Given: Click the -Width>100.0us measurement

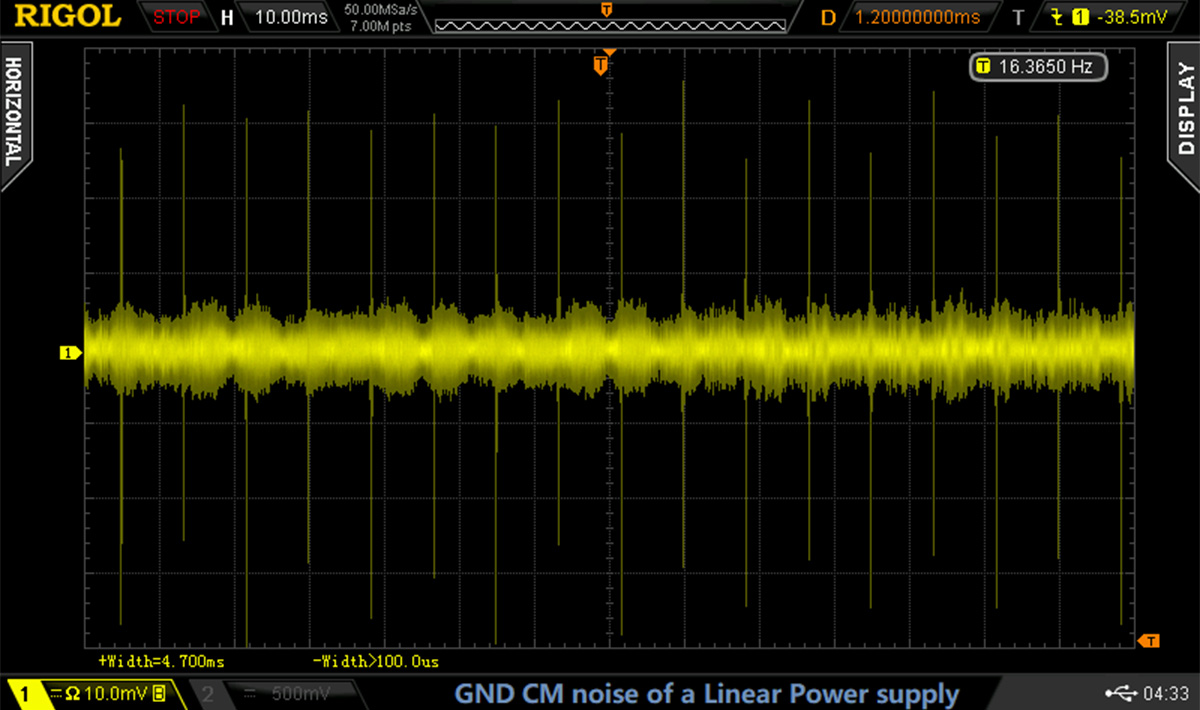Looking at the screenshot, I should (376, 662).
